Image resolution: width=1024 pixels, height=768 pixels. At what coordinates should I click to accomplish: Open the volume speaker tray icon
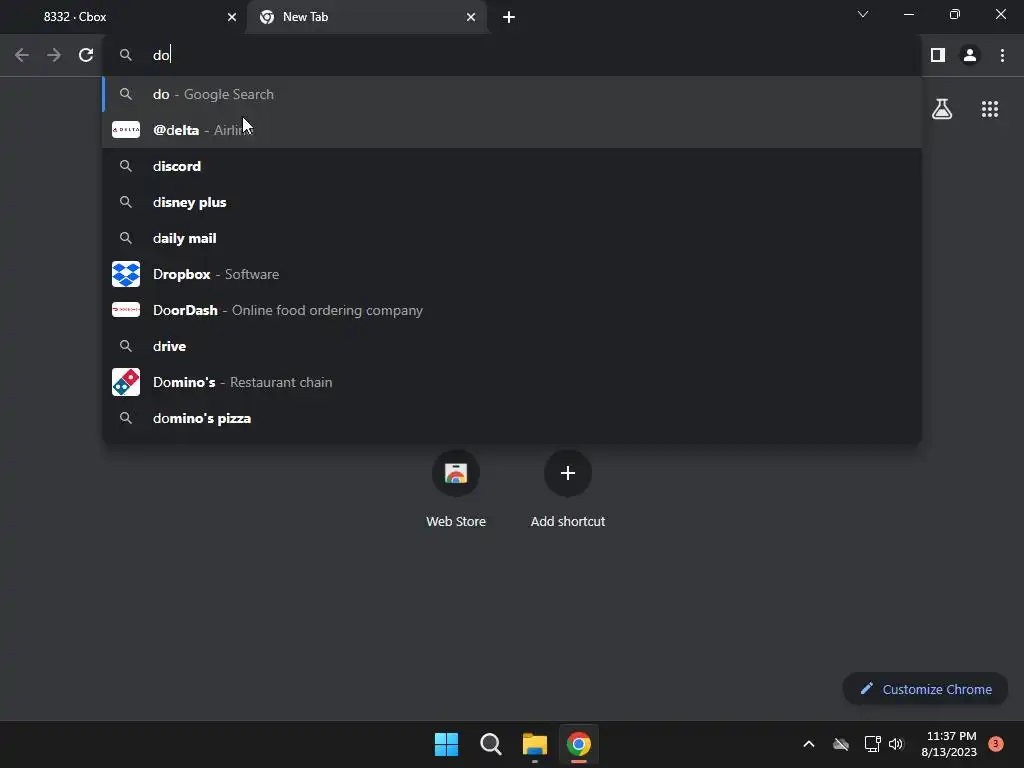click(x=896, y=744)
